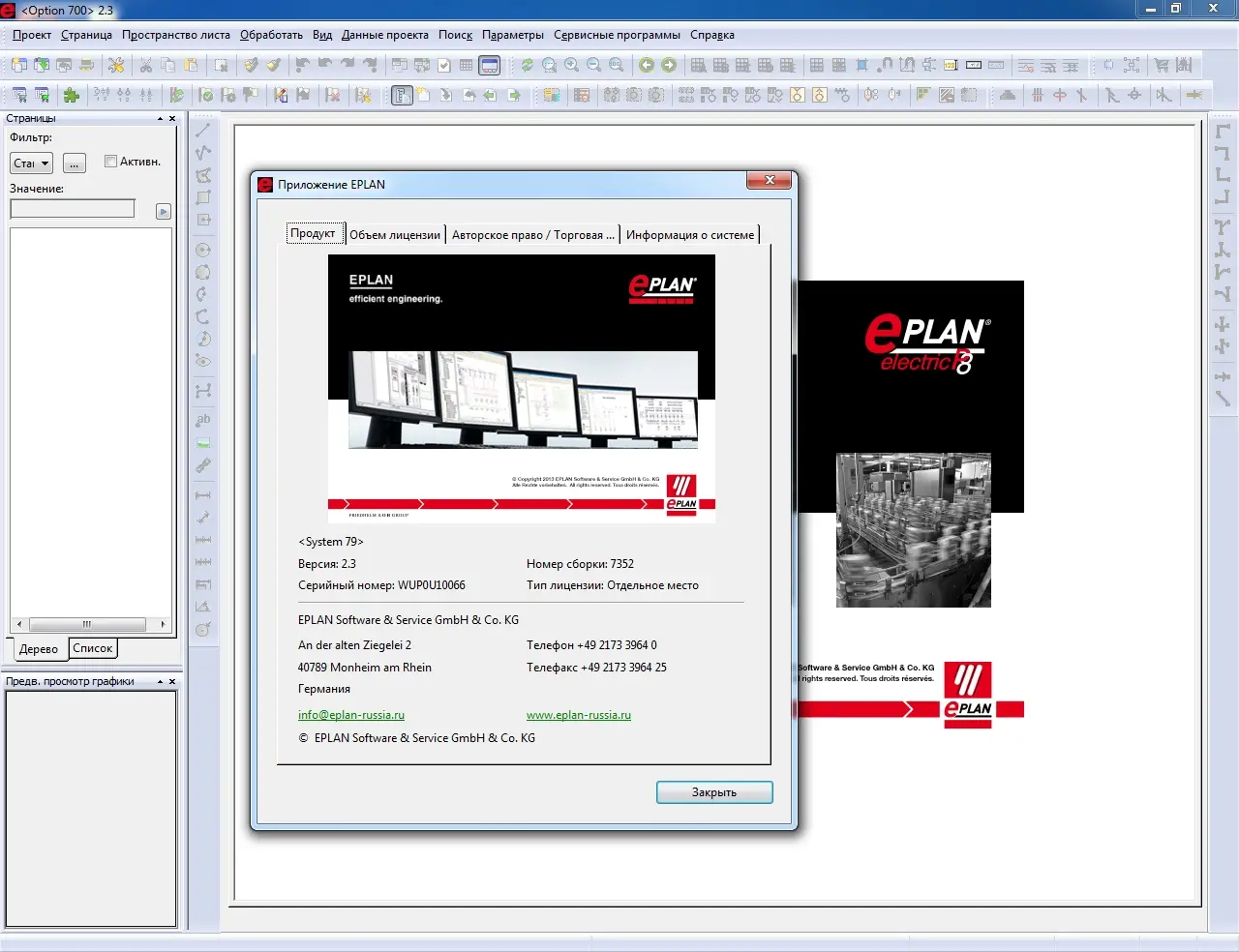Click the arrow button next to Значение field
The image size is (1239, 952).
[x=164, y=211]
